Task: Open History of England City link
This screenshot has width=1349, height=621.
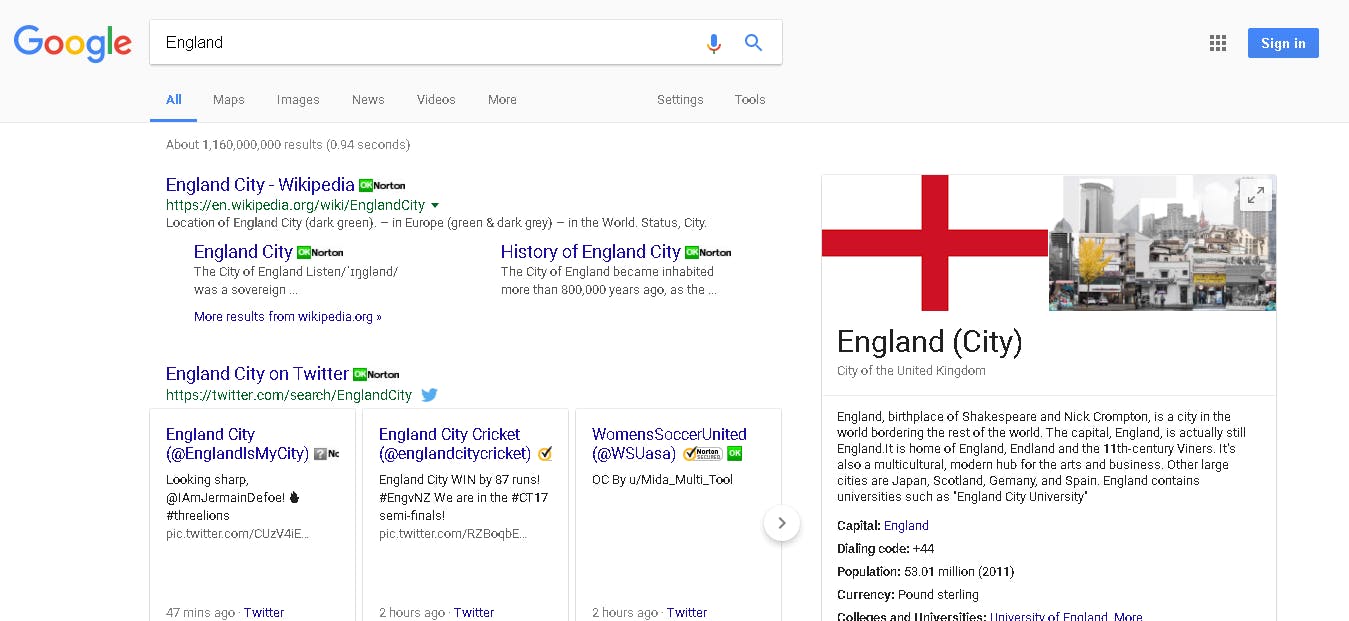Action: tap(590, 251)
